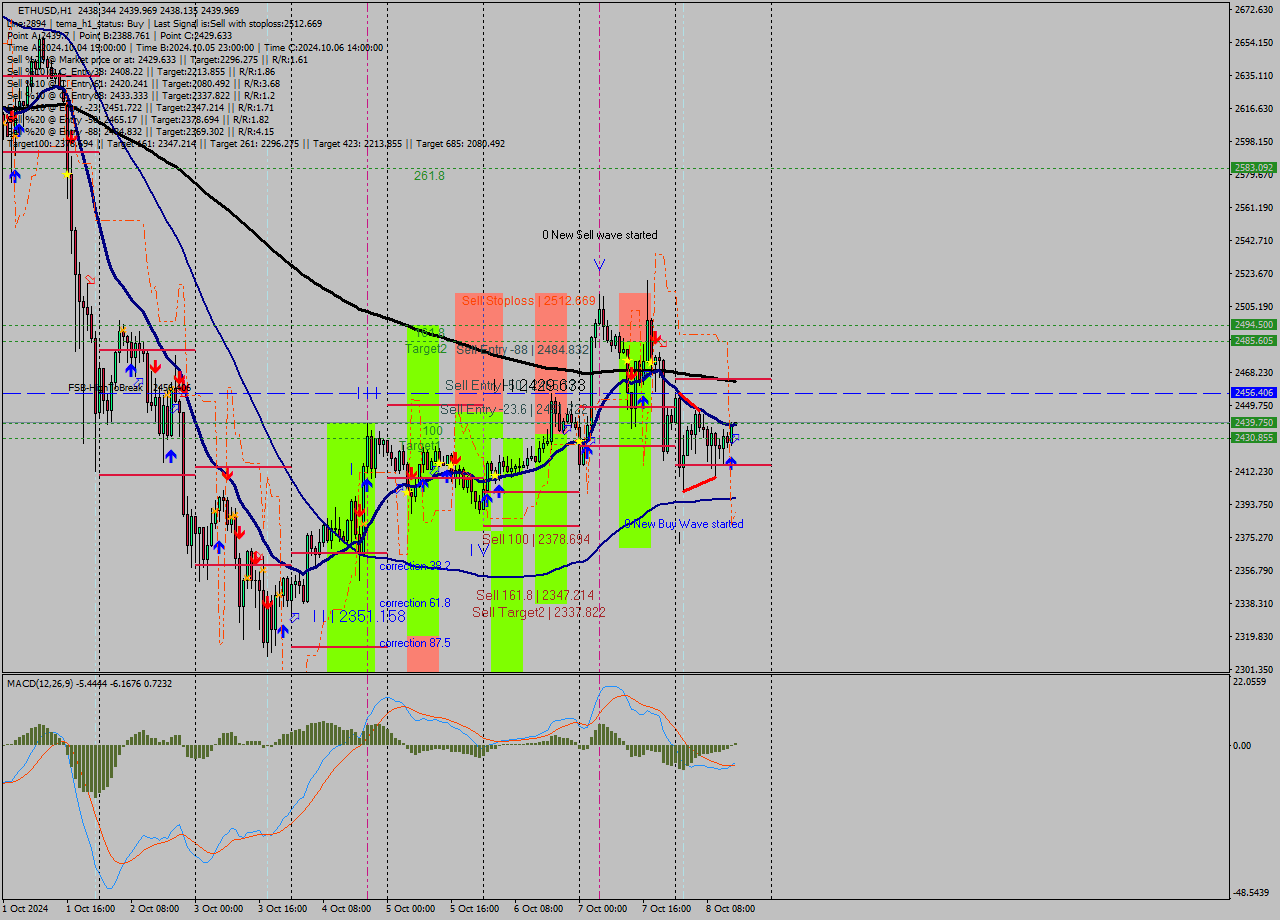1280x920 pixels.
Task: Click the 'Last Signal is:Sell with stoploss' text
Action: tap(225, 23)
